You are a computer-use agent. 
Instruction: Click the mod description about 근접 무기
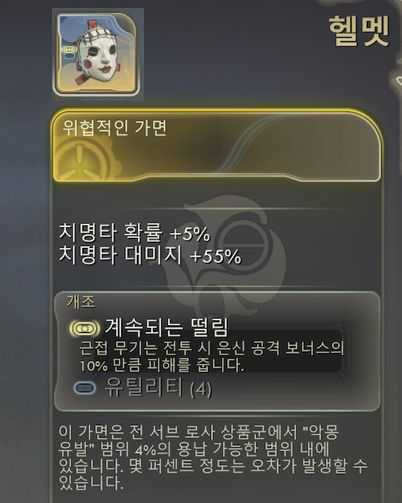click(212, 356)
